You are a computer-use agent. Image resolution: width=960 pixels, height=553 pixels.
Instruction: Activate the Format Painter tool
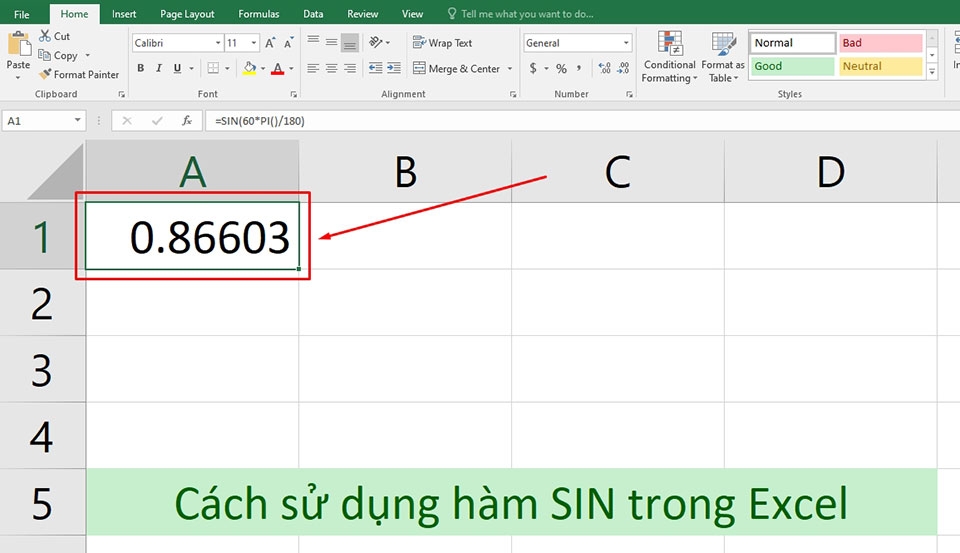tap(79, 74)
